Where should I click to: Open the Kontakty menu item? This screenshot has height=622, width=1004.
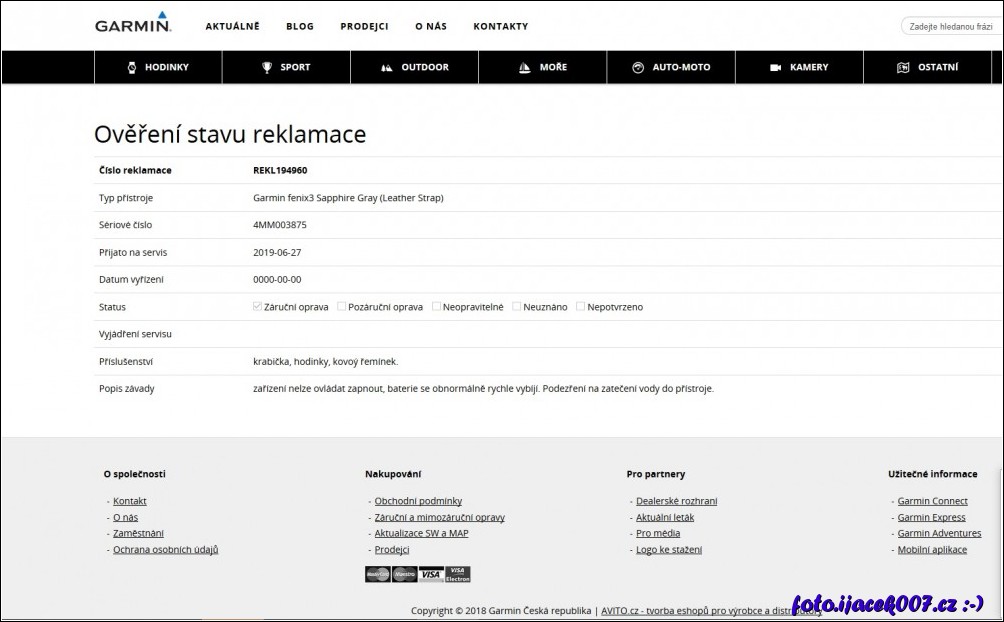pyautogui.click(x=500, y=26)
